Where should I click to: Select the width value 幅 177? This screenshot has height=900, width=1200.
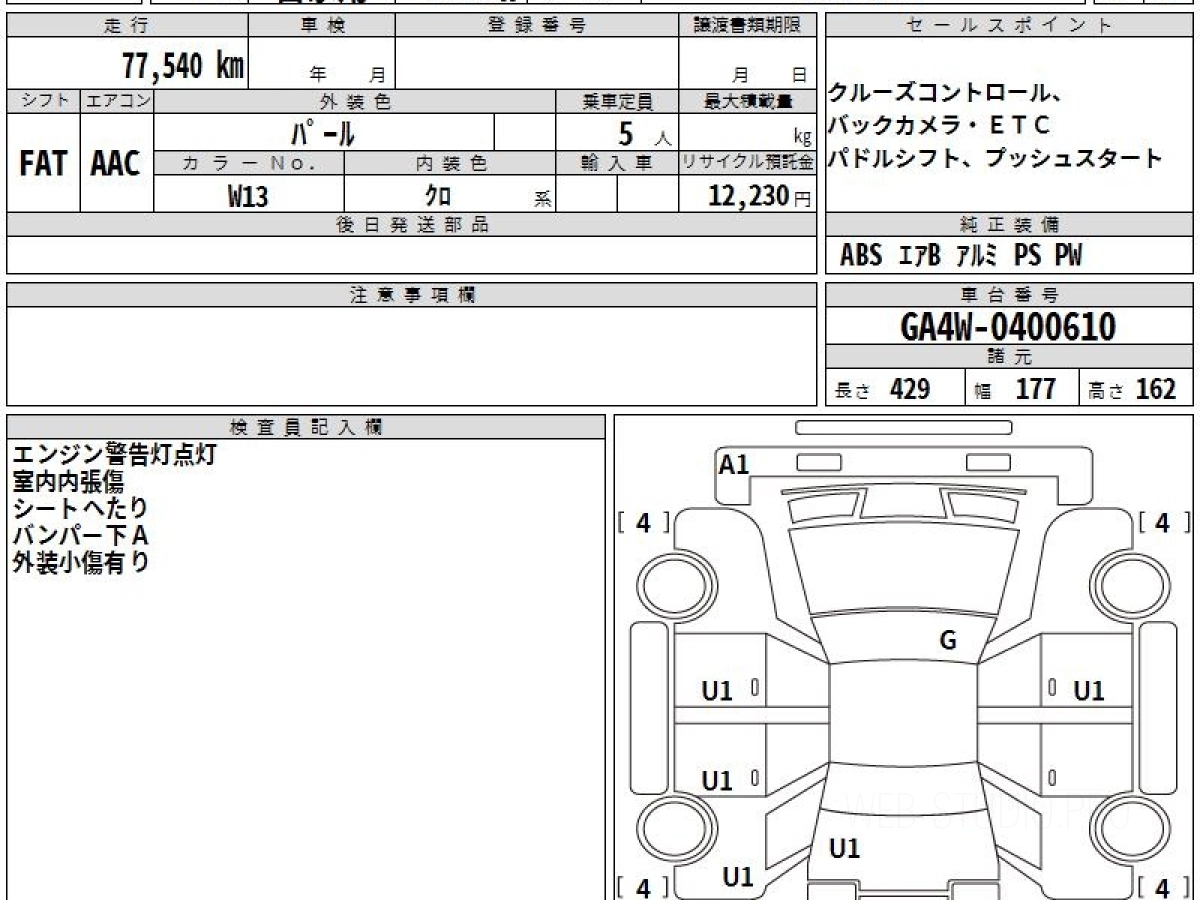pos(1015,389)
